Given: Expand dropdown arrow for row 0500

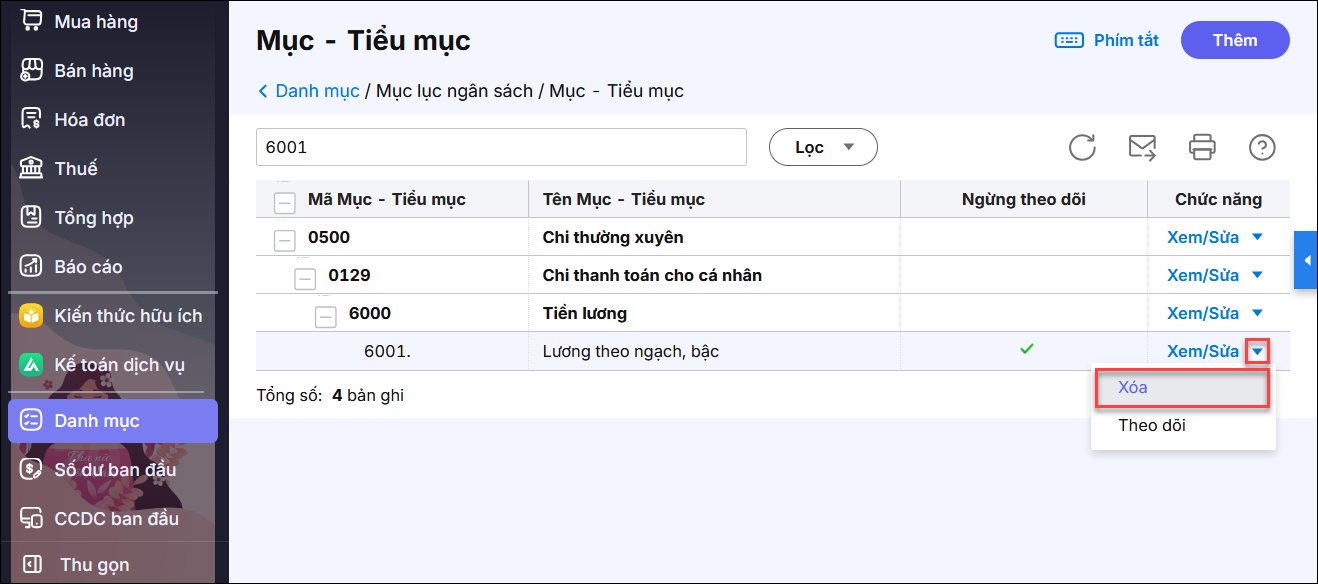Looking at the screenshot, I should [x=1257, y=237].
